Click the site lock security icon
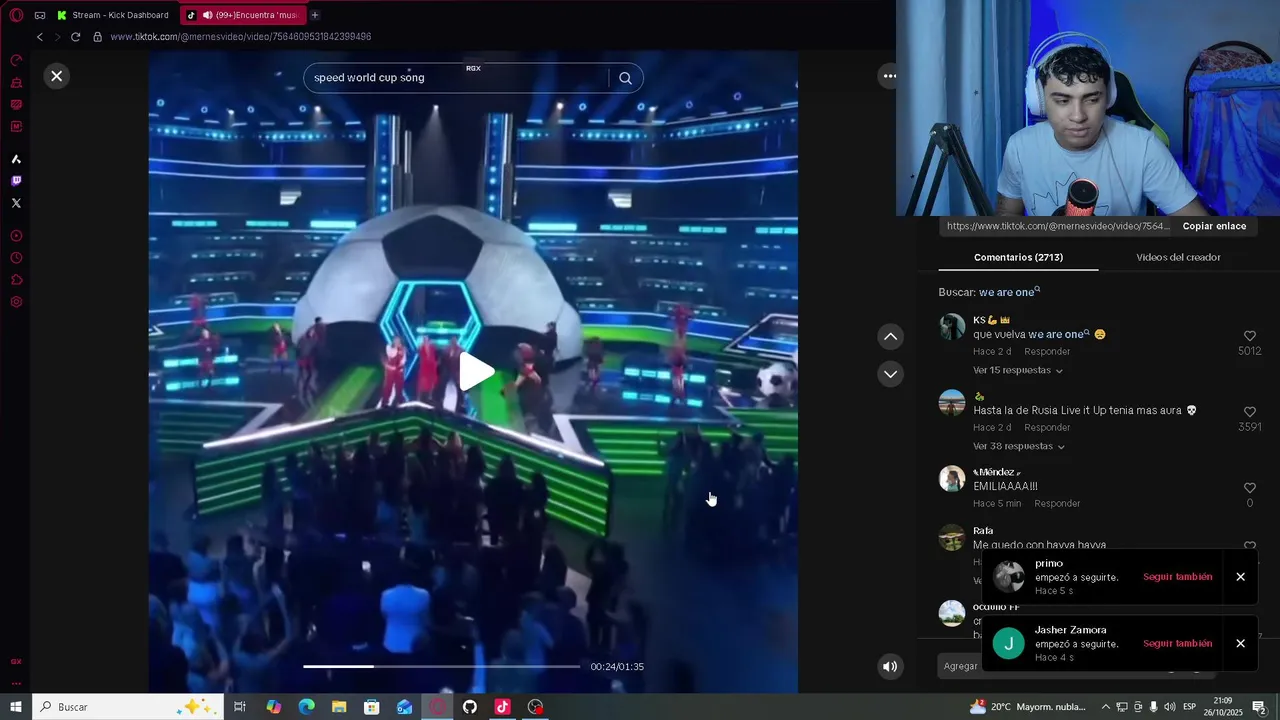This screenshot has height=720, width=1280. point(97,37)
